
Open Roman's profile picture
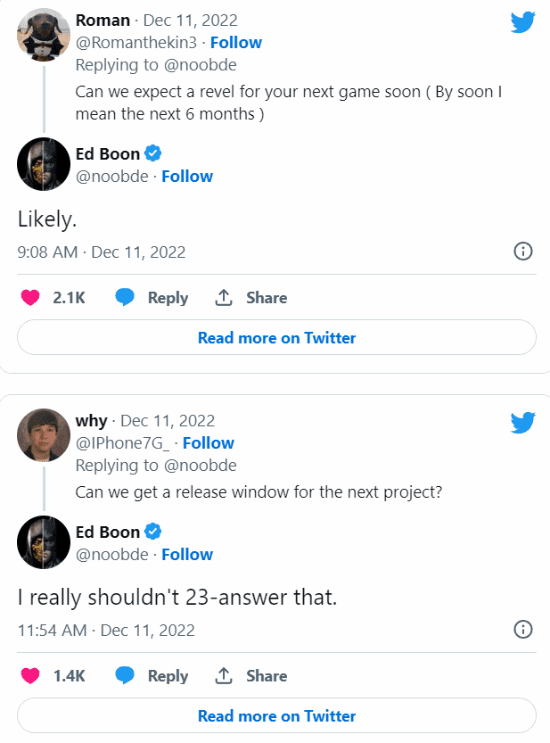44,35
